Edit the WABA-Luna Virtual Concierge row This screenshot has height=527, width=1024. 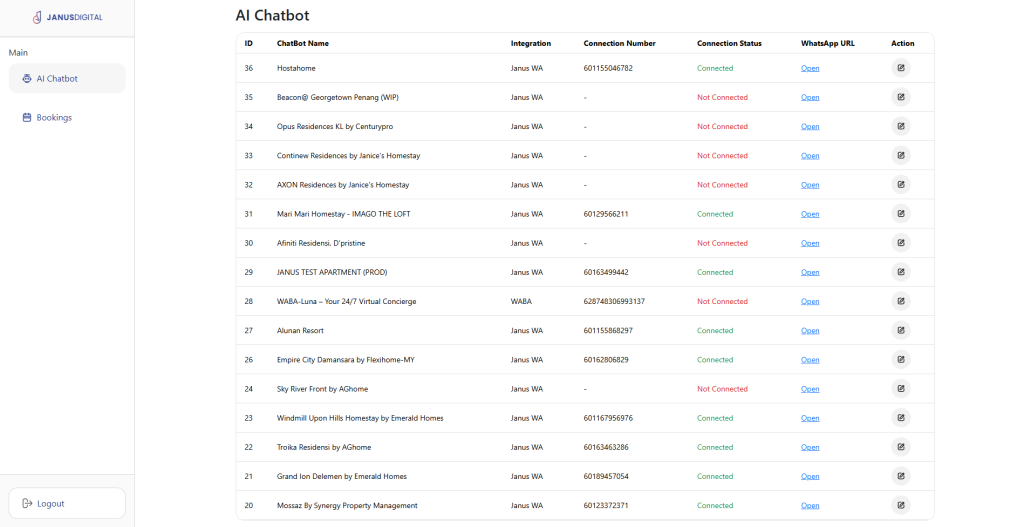tap(901, 301)
